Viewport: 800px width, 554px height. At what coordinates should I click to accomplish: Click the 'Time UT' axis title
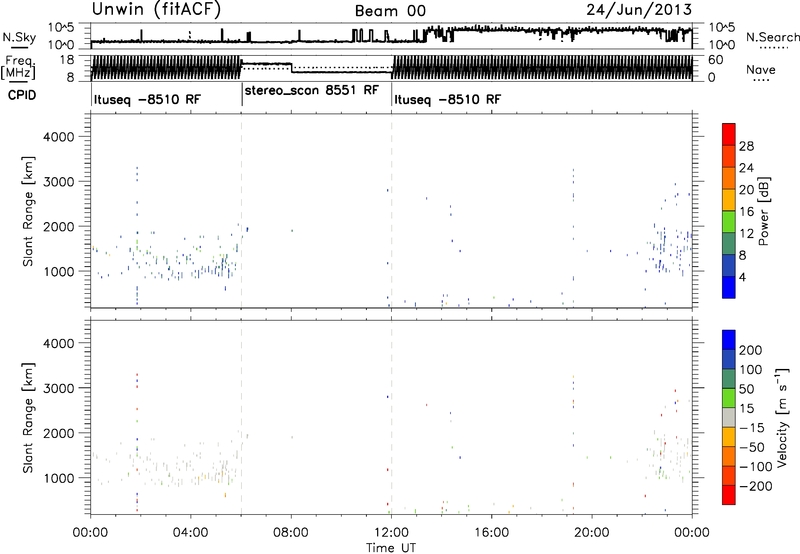point(391,547)
